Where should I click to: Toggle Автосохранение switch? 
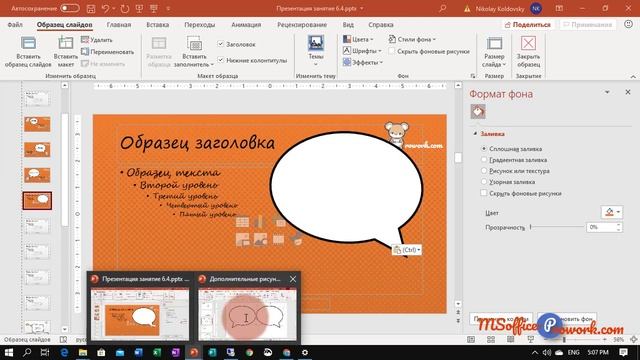tap(69, 8)
